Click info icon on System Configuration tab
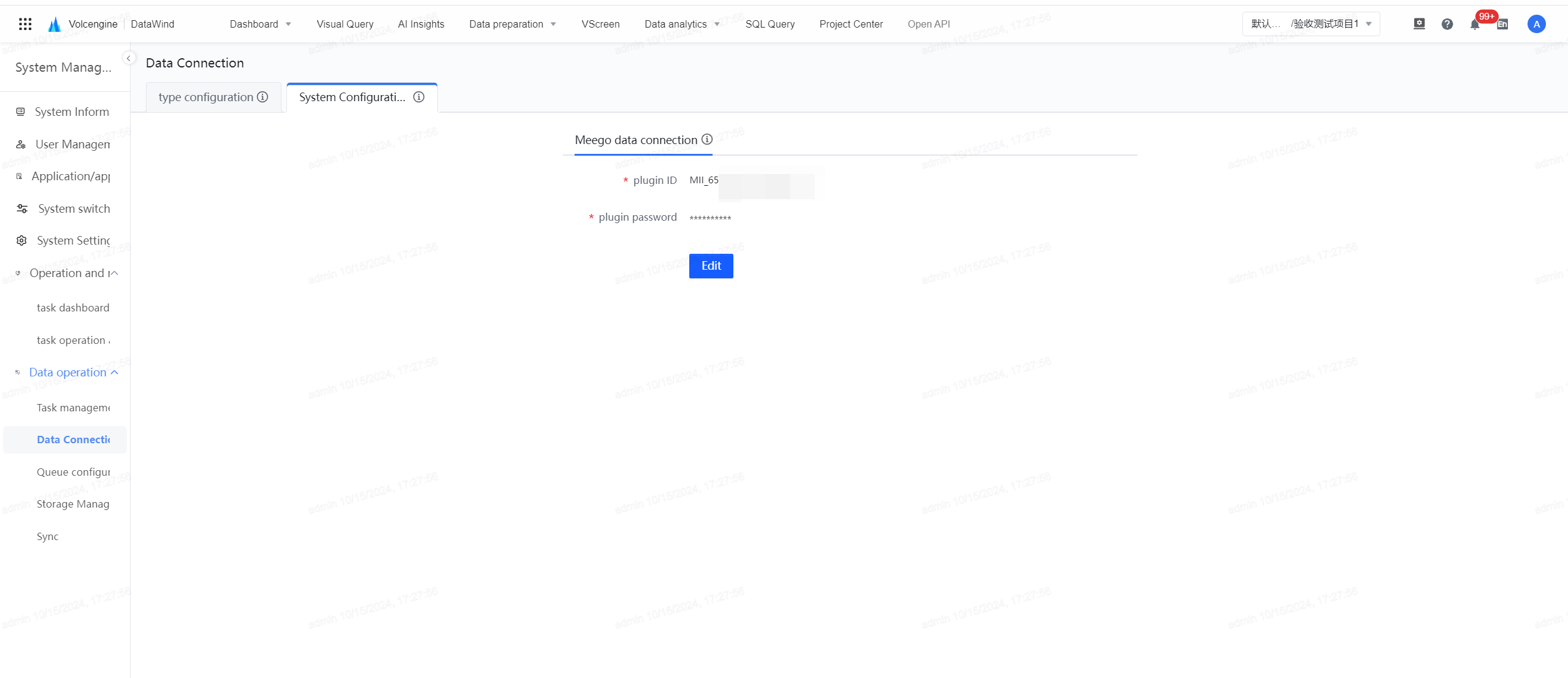The height and width of the screenshot is (678, 1568). 419,97
